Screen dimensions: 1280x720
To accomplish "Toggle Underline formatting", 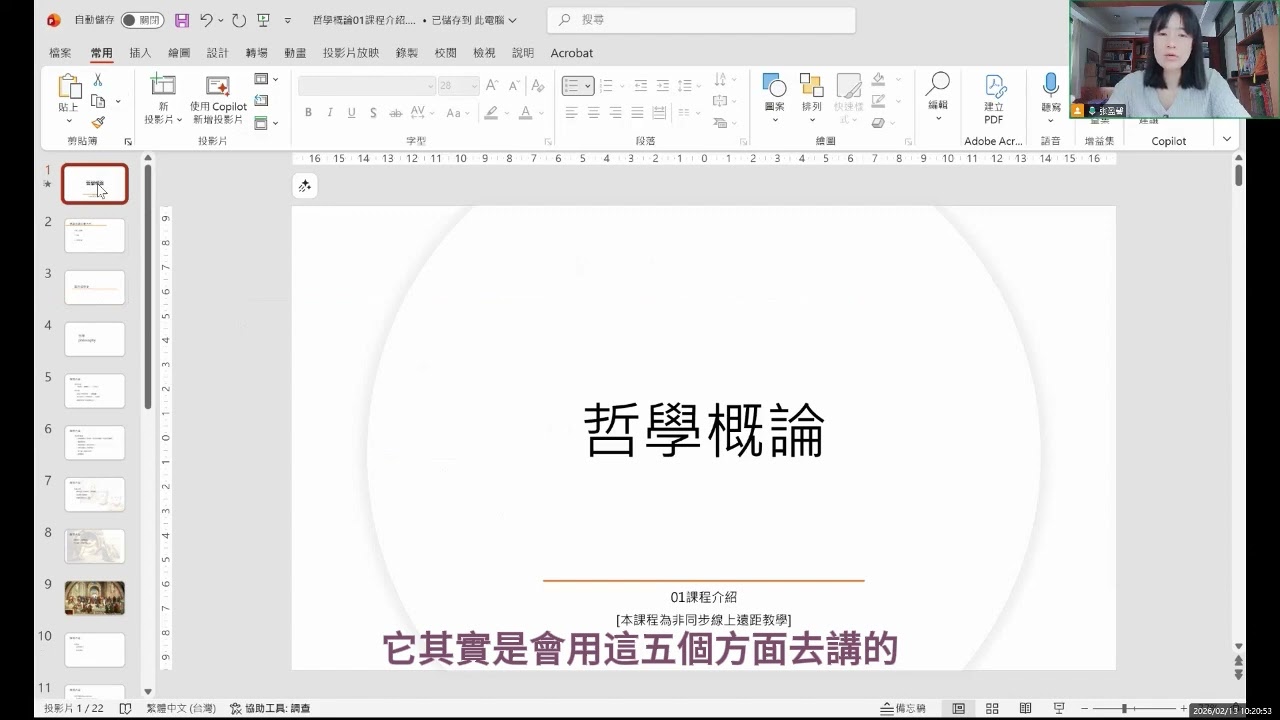I will coord(352,113).
